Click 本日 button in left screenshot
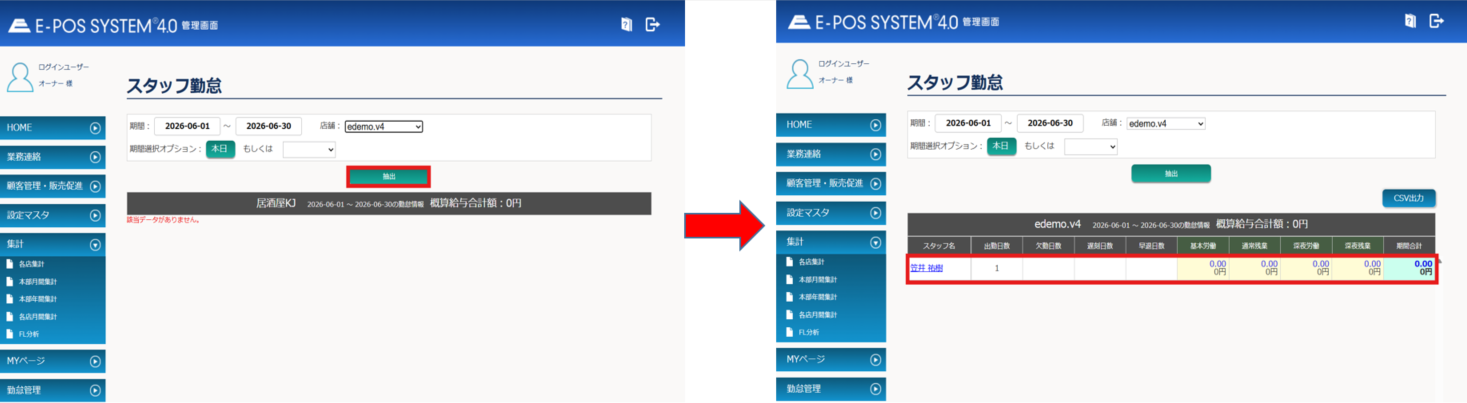1467x403 pixels. 221,149
